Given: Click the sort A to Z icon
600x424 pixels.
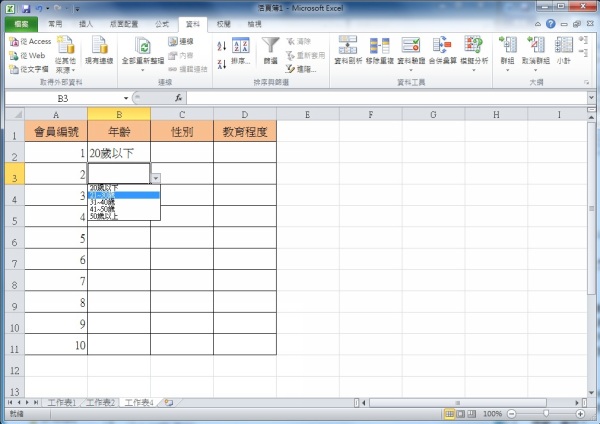Looking at the screenshot, I should click(x=222, y=42).
